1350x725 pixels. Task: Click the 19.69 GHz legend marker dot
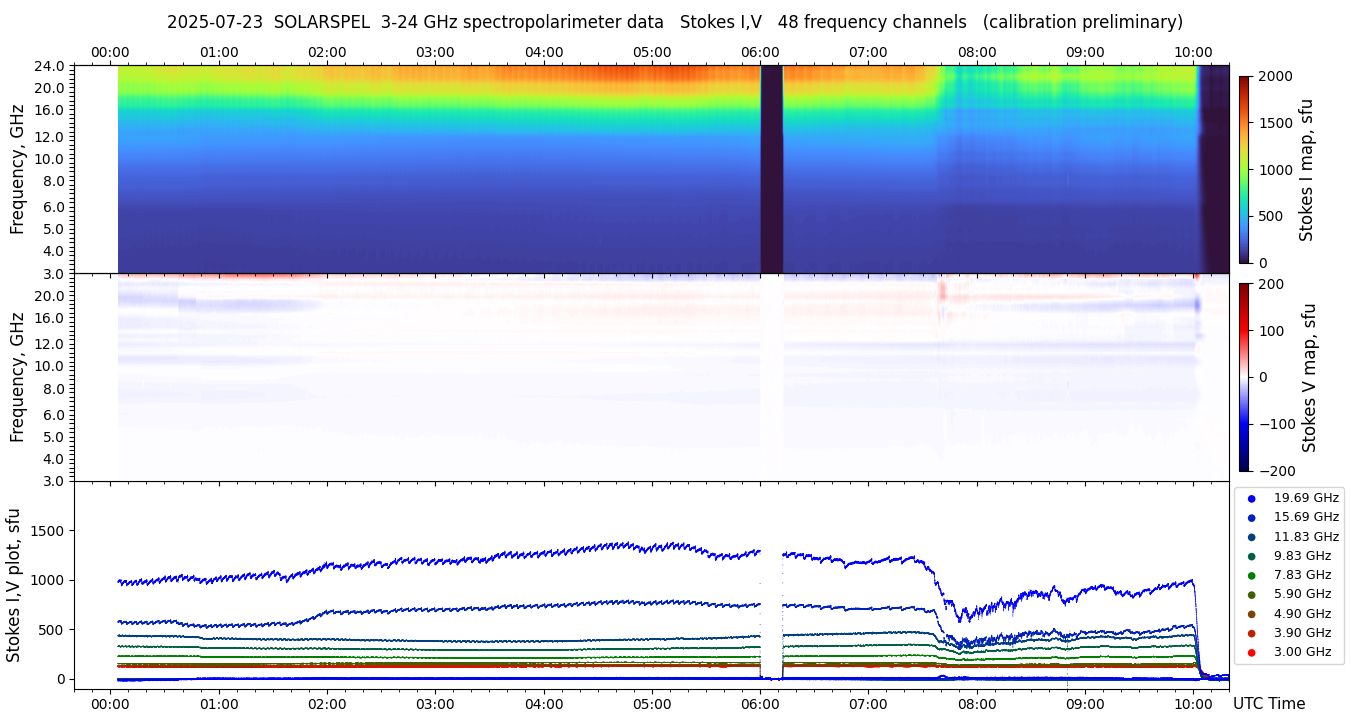1251,498
